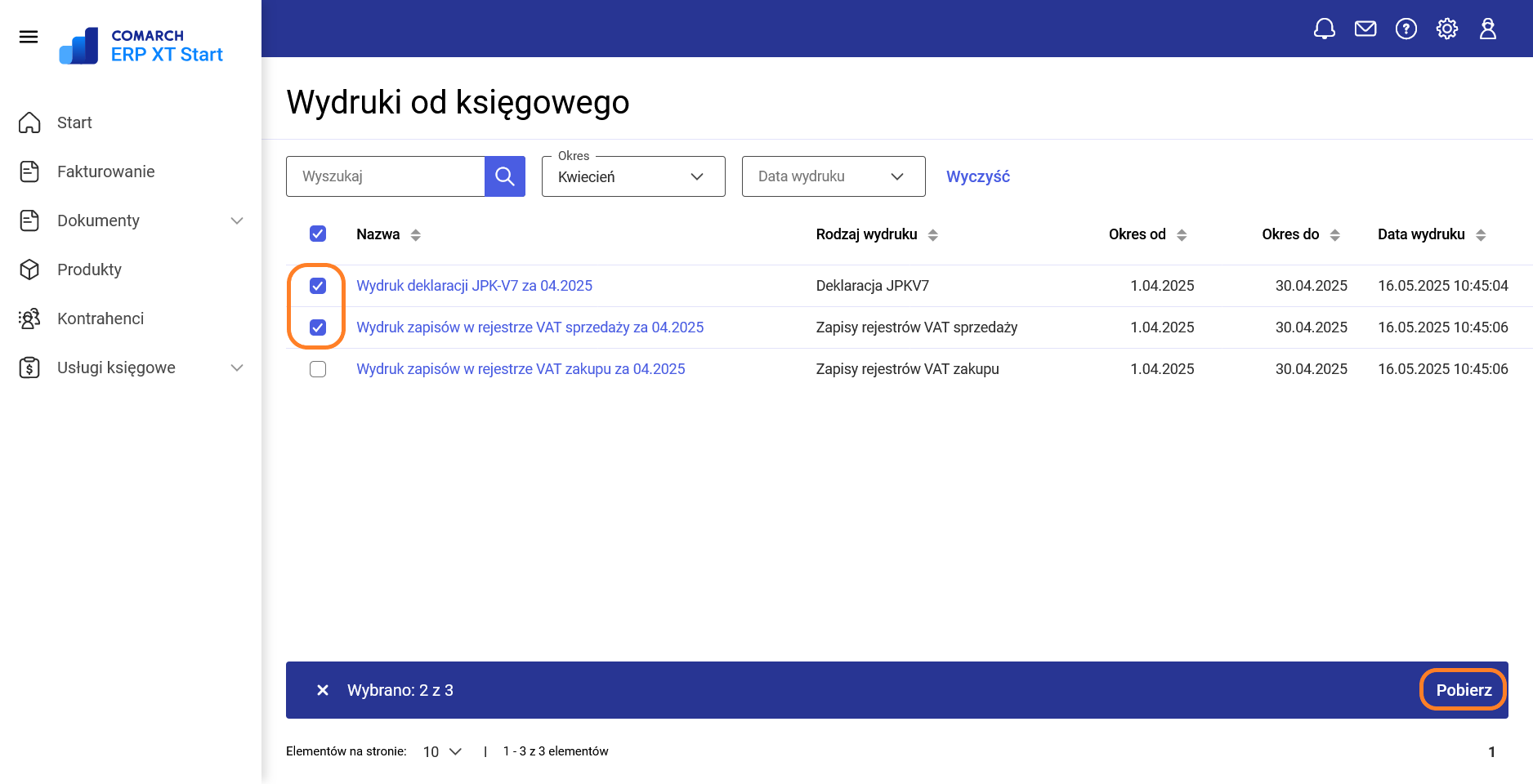Viewport: 1533px width, 784px height.
Task: Open the user profile icon
Action: point(1487,29)
